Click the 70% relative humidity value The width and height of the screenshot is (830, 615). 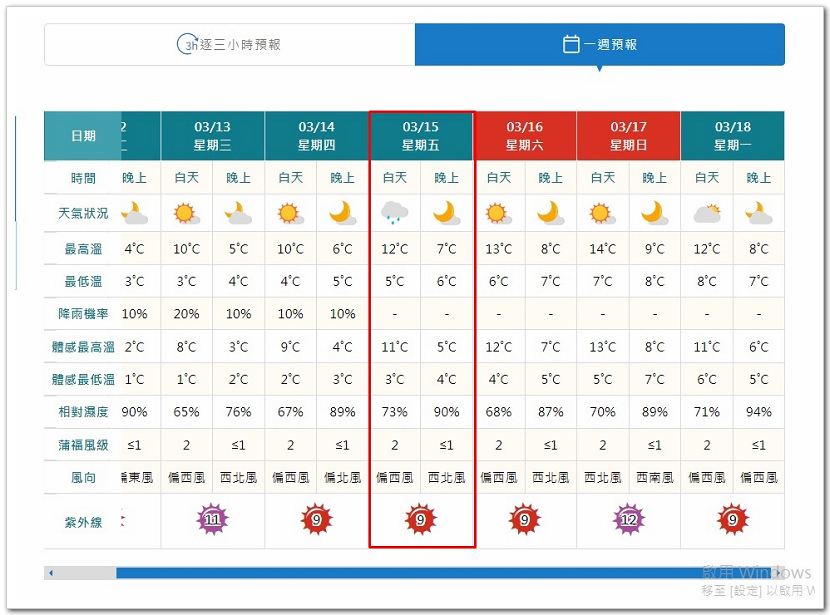pos(602,412)
